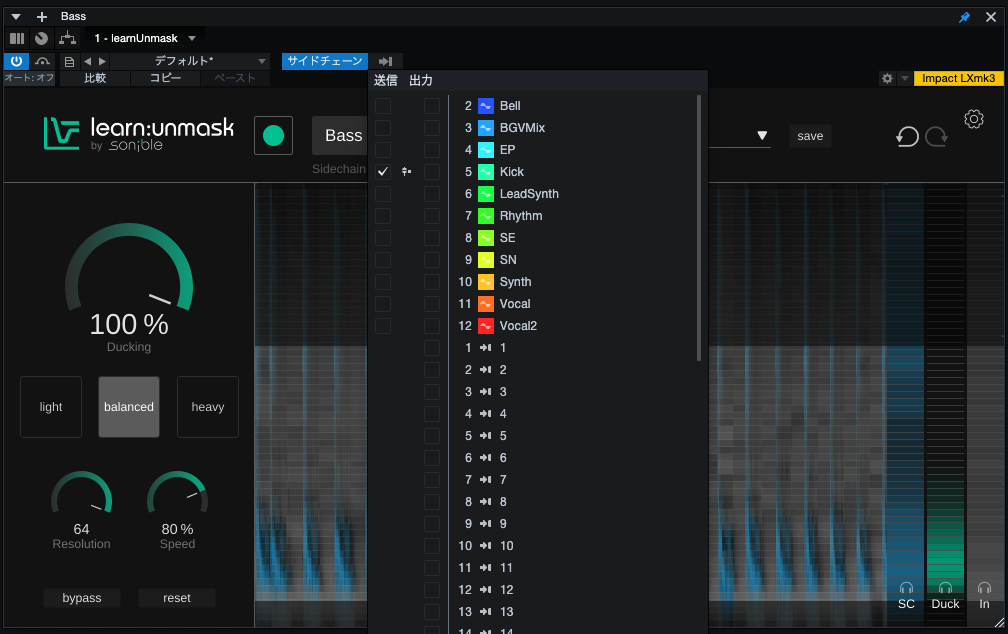The height and width of the screenshot is (634, 1008).
Task: Choose Synth from the sidechain source list
Action: [515, 282]
